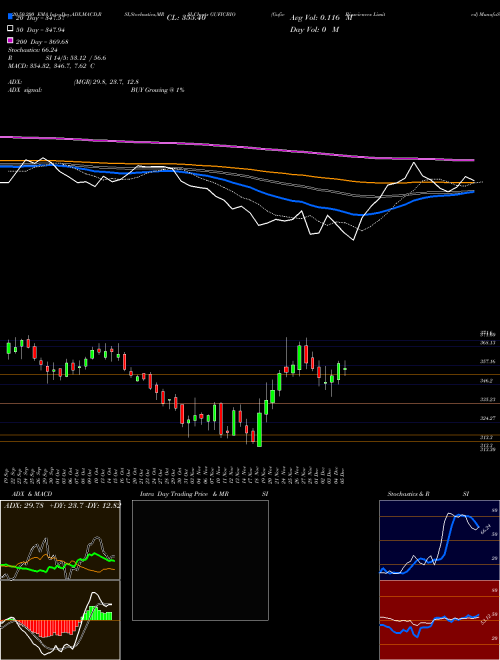
Task: Open the blue Stochastics chart thumbnail
Action: (439, 540)
